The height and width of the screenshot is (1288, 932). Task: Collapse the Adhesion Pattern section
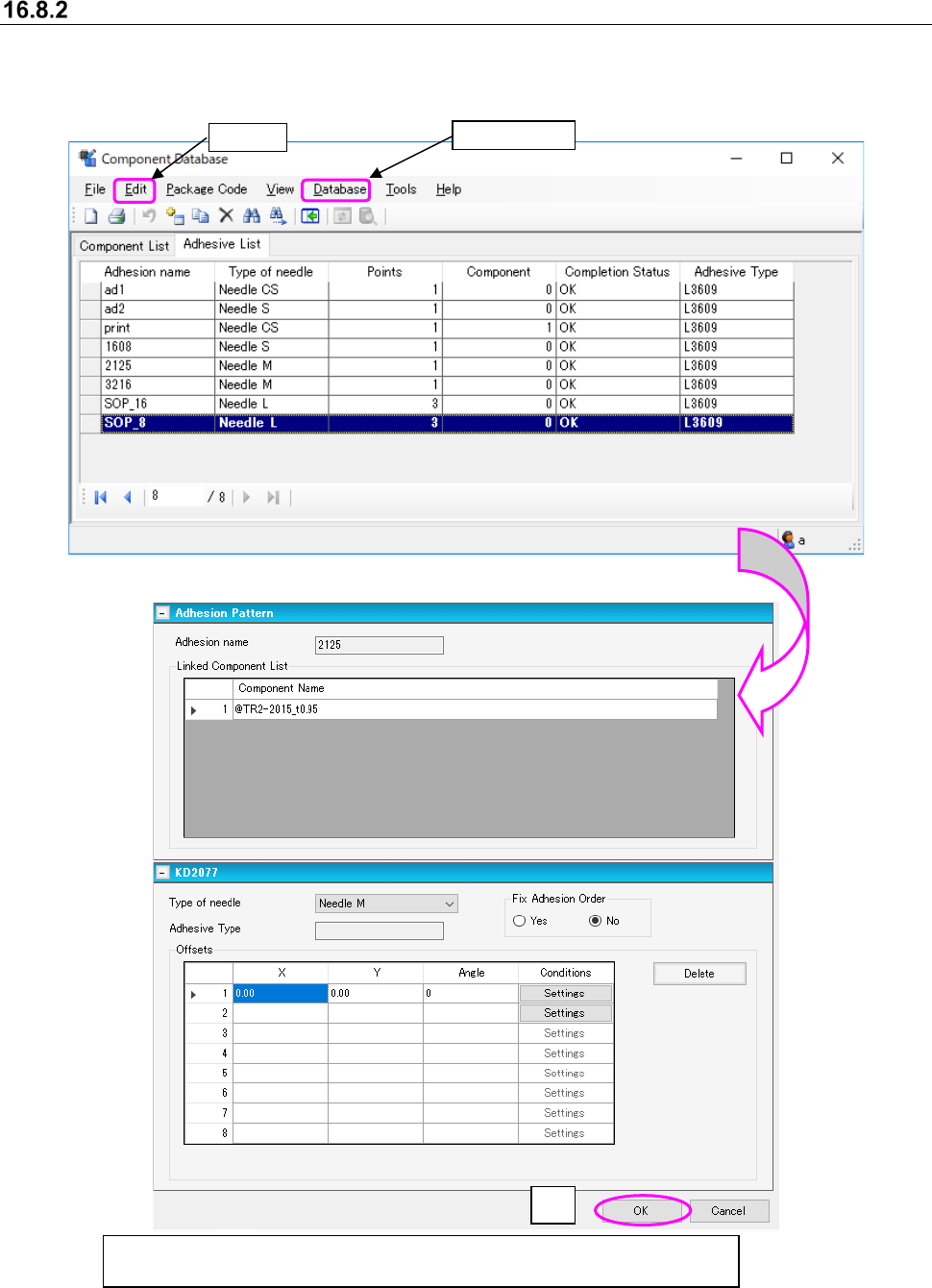162,613
